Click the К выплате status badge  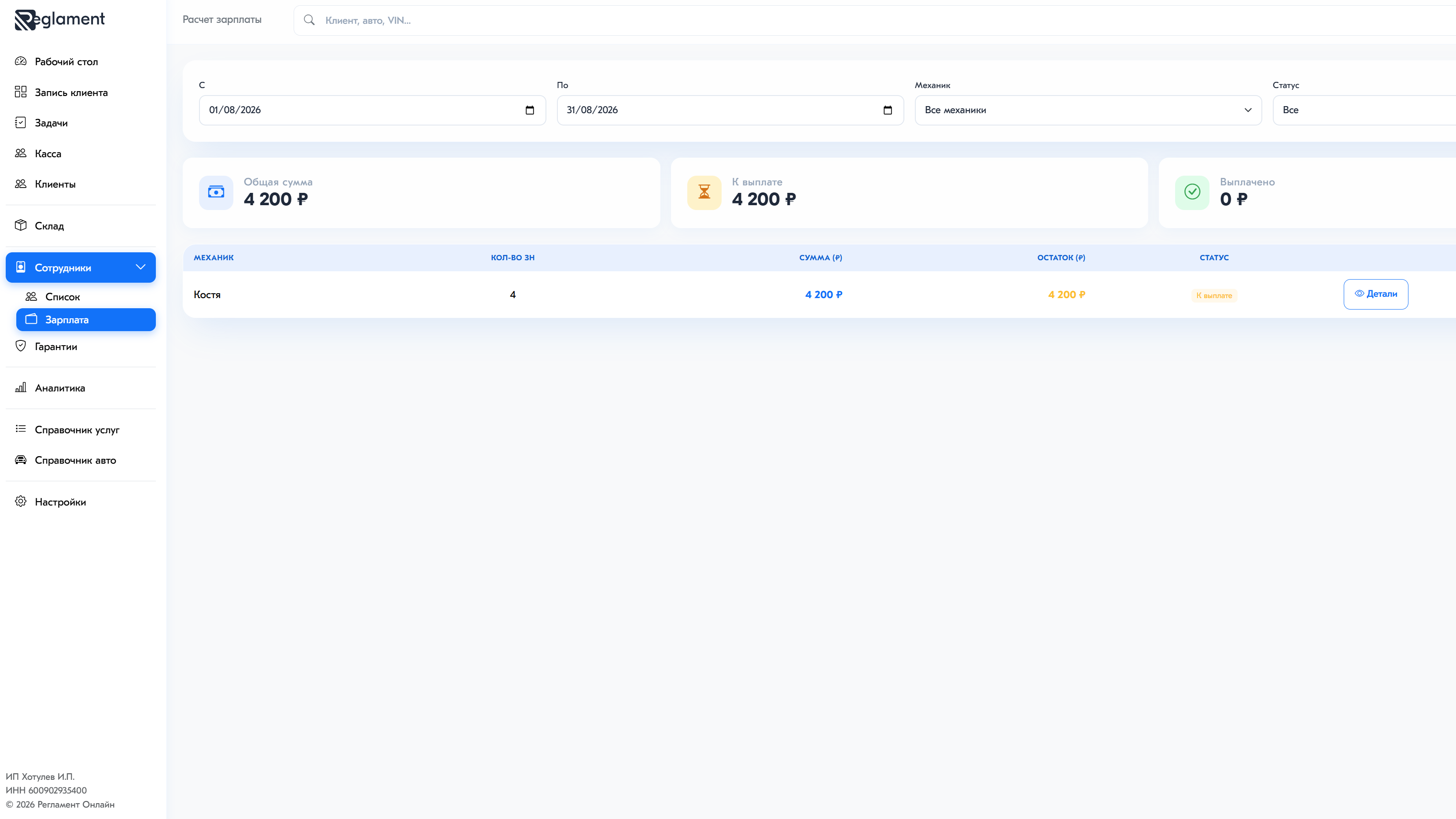tap(1214, 295)
